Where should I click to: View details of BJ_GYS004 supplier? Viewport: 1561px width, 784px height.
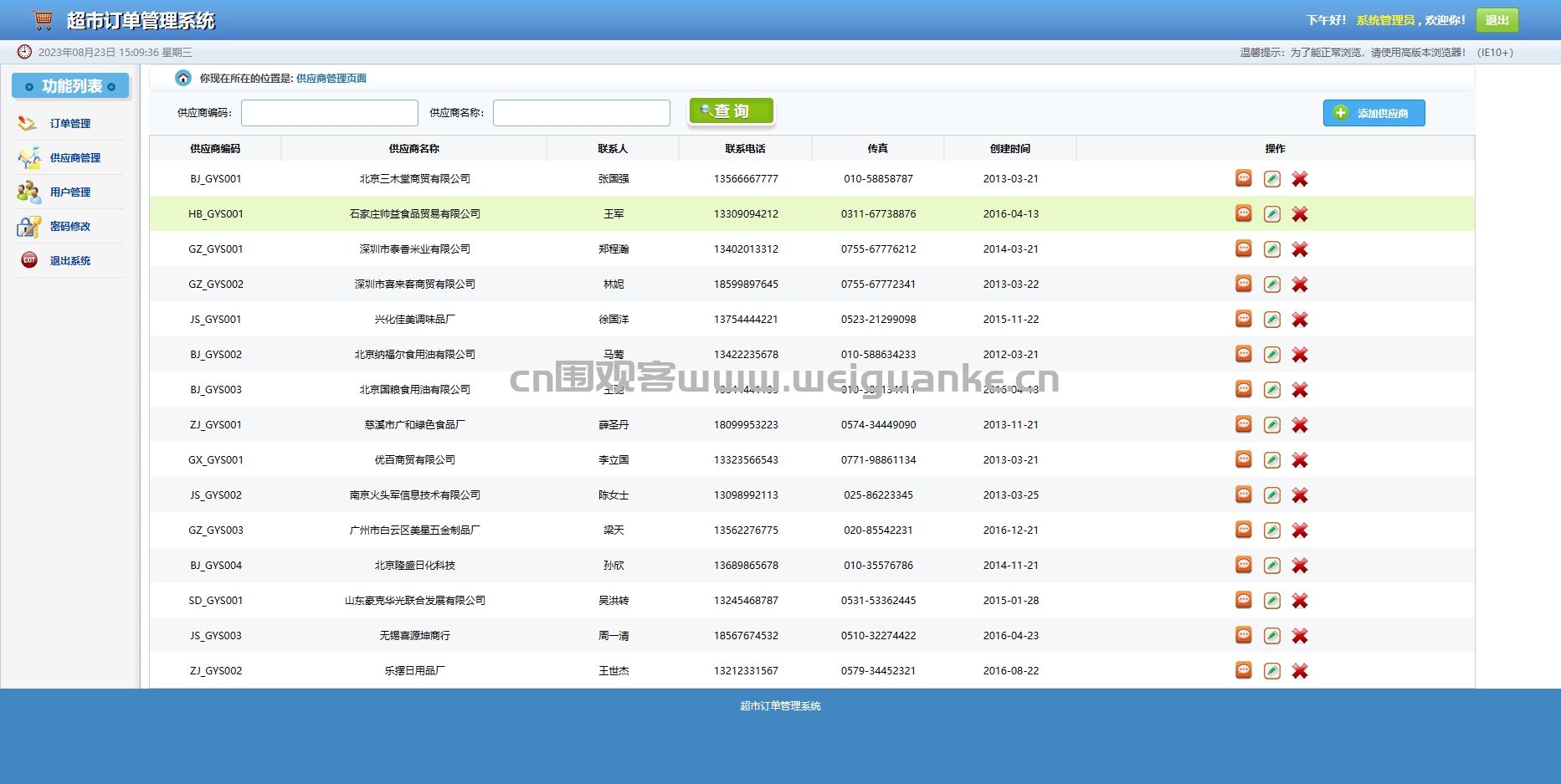1244,565
